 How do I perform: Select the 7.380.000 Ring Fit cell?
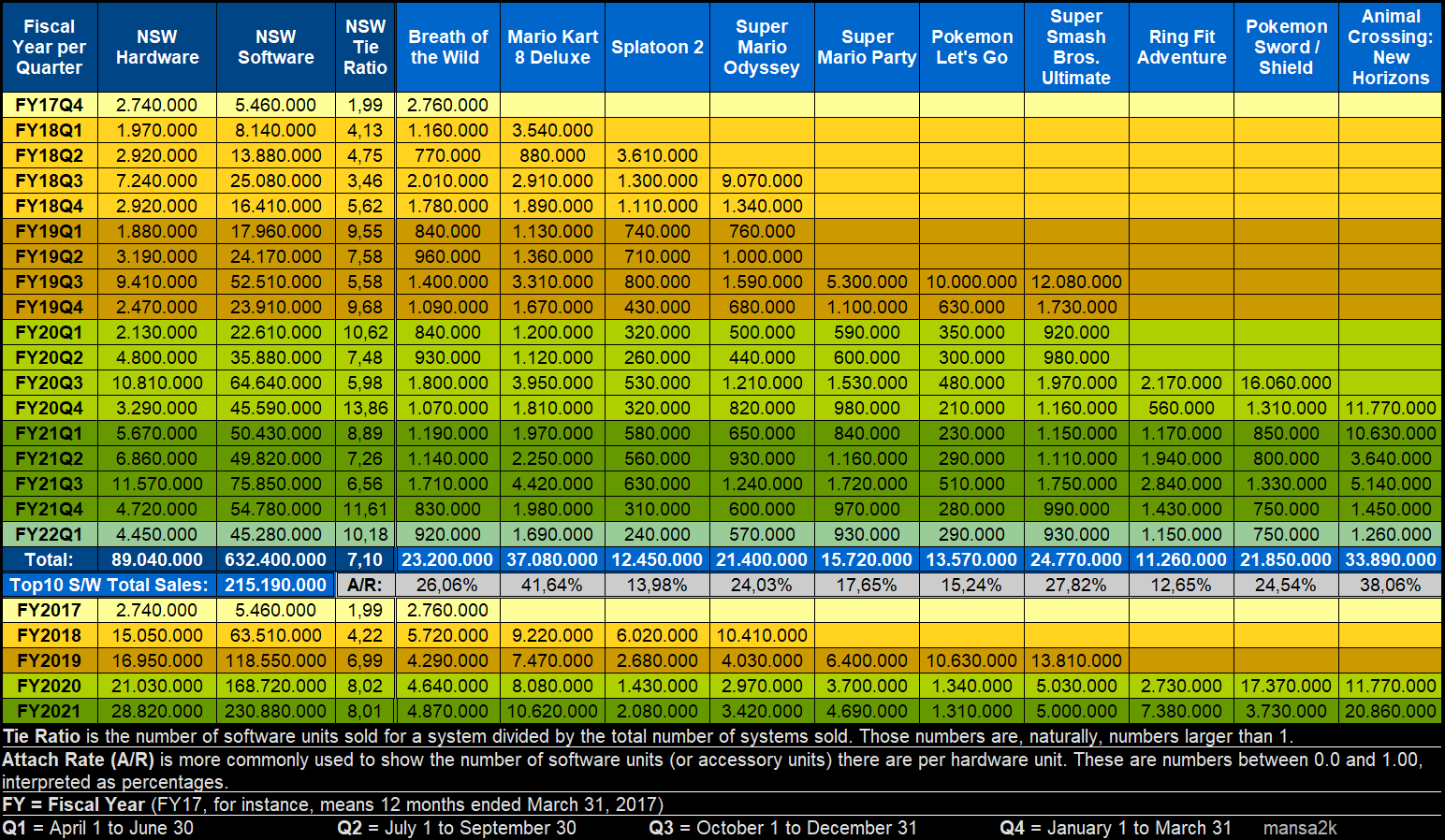(x=1182, y=711)
